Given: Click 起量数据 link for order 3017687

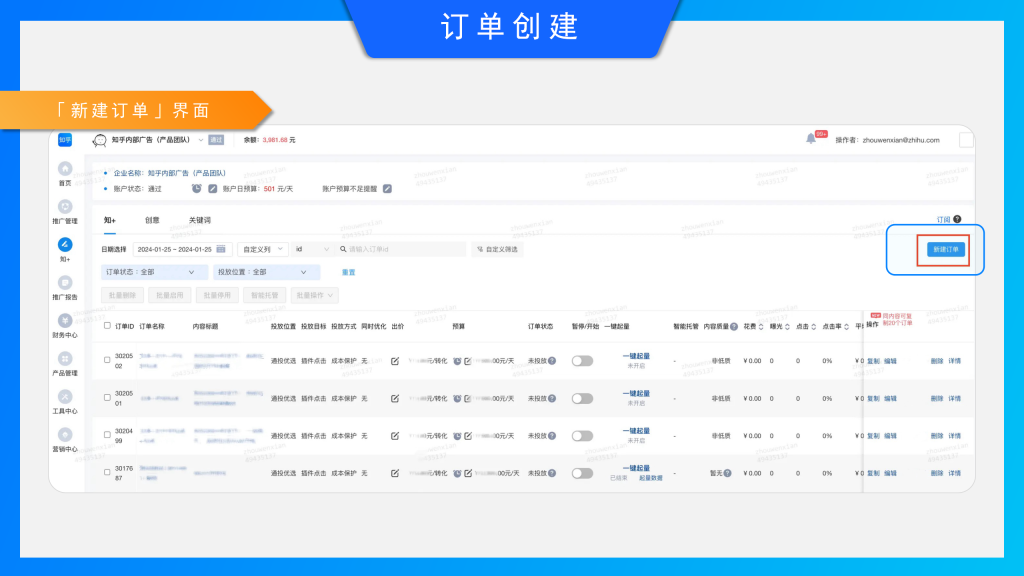Looking at the screenshot, I should click(650, 478).
